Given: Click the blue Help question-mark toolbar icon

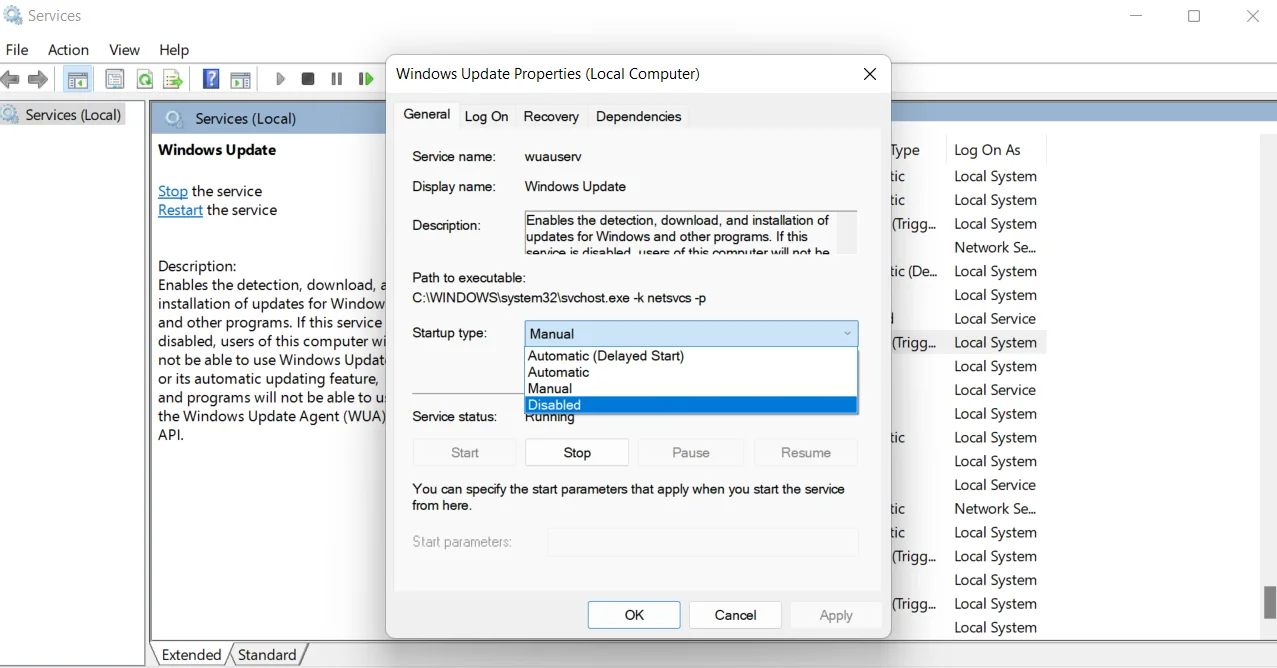Looking at the screenshot, I should point(211,79).
